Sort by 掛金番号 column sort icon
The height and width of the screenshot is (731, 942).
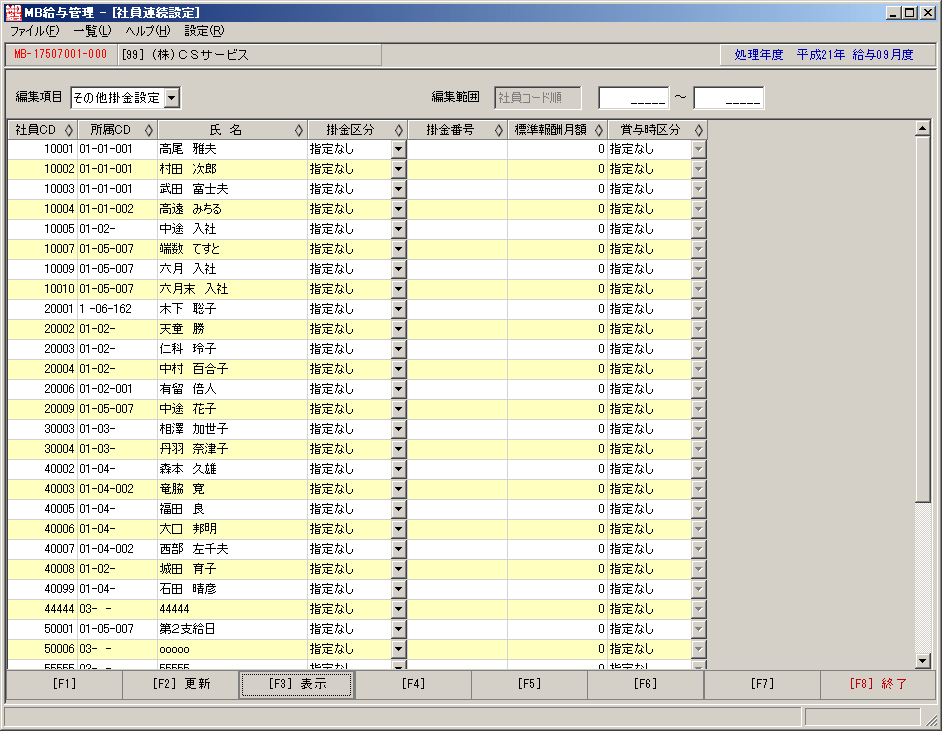498,130
